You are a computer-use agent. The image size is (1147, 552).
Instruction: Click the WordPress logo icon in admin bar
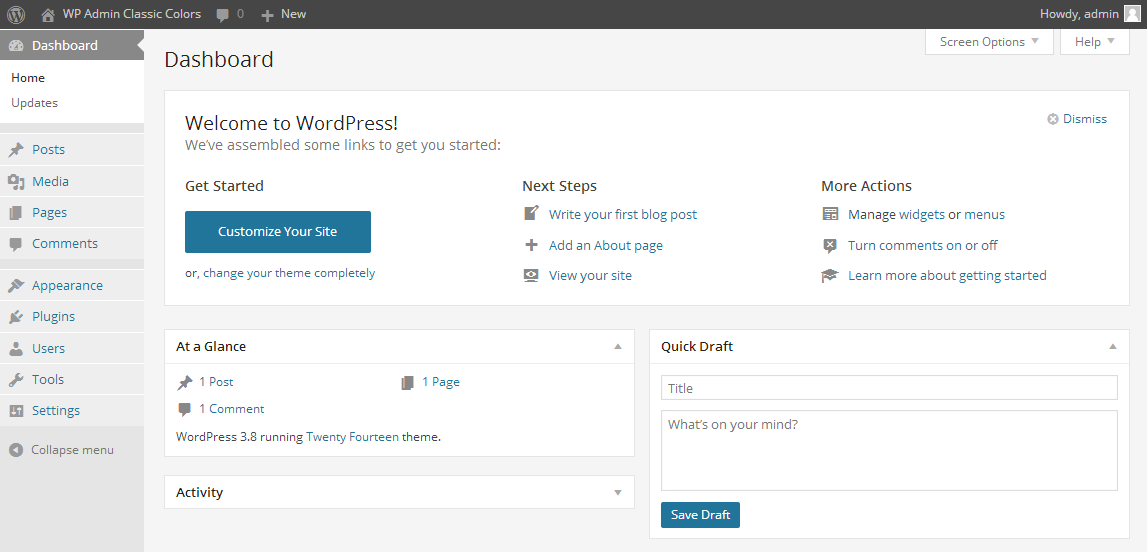pos(16,14)
